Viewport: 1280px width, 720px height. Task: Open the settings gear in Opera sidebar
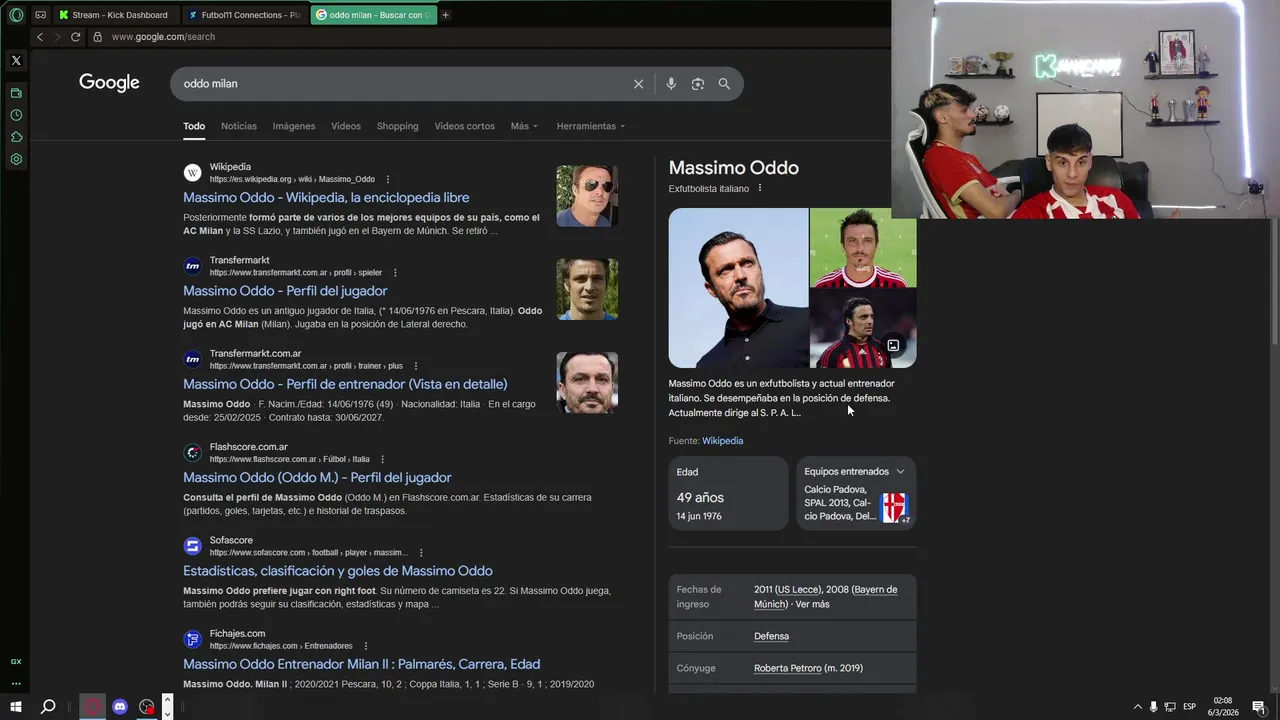point(16,159)
